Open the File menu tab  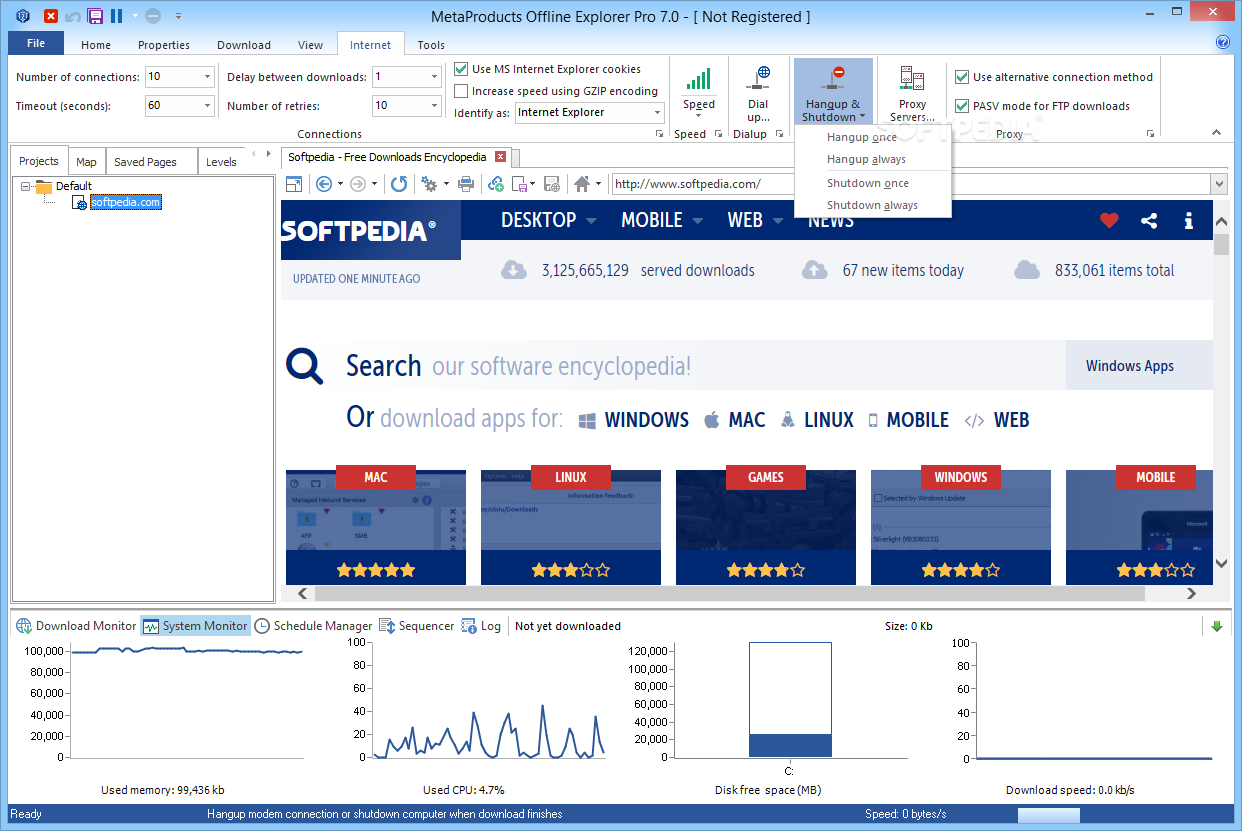36,43
